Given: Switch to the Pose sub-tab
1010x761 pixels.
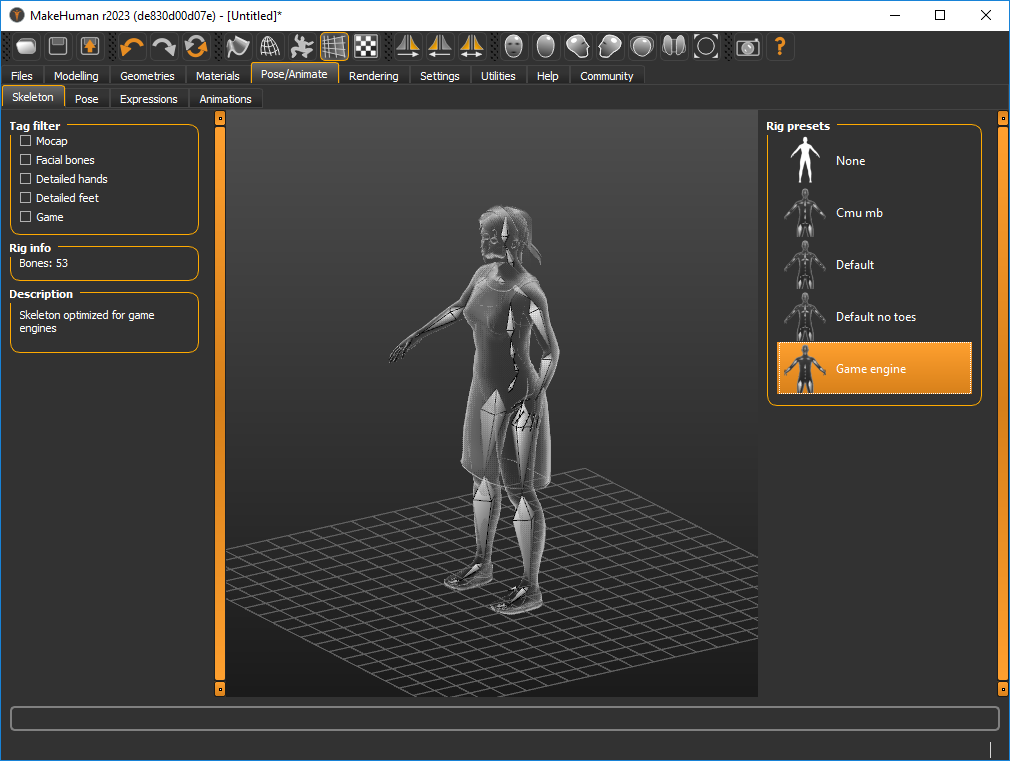Looking at the screenshot, I should click(x=87, y=99).
